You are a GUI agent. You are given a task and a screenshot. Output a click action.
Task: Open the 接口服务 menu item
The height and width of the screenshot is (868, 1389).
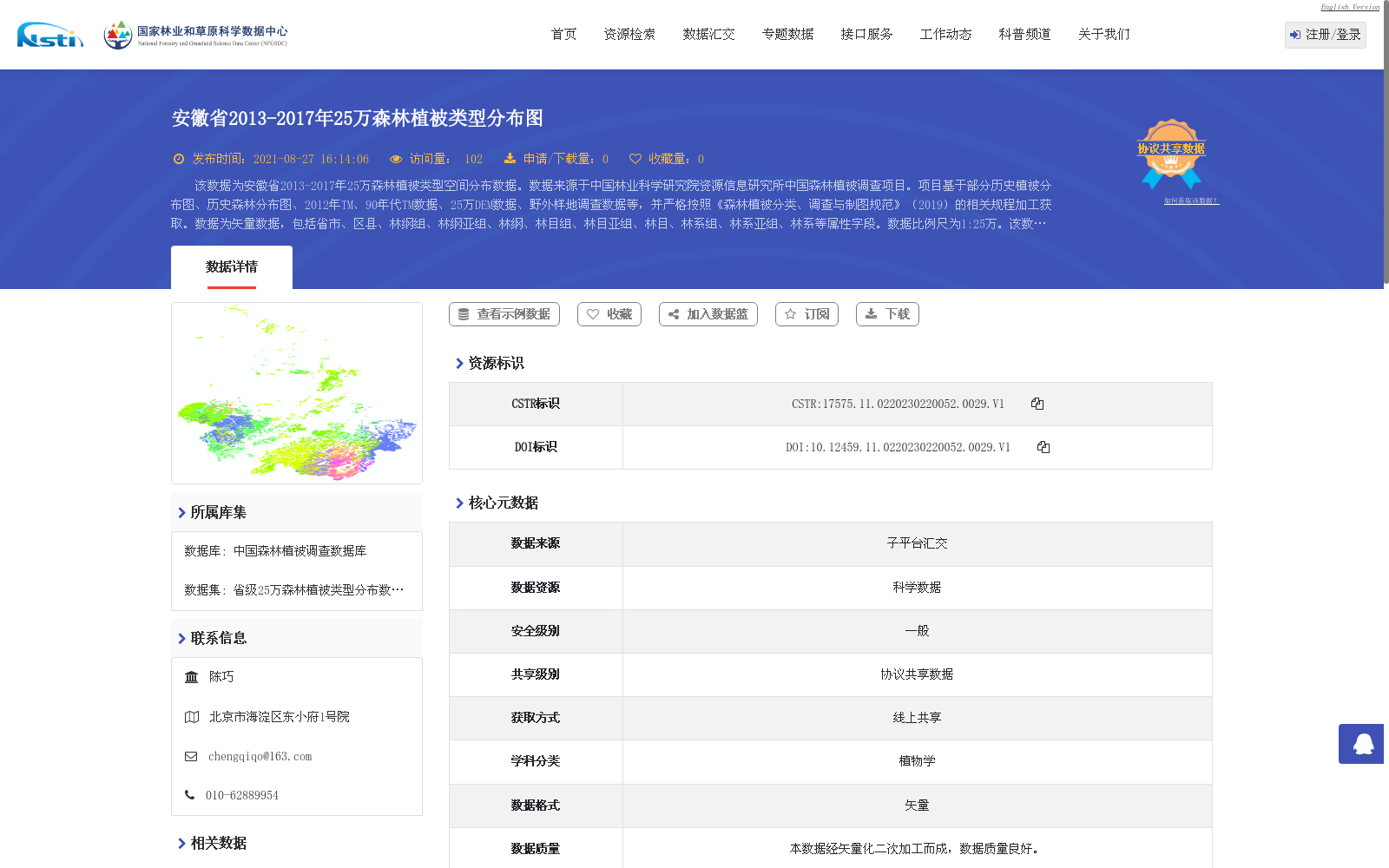867,35
